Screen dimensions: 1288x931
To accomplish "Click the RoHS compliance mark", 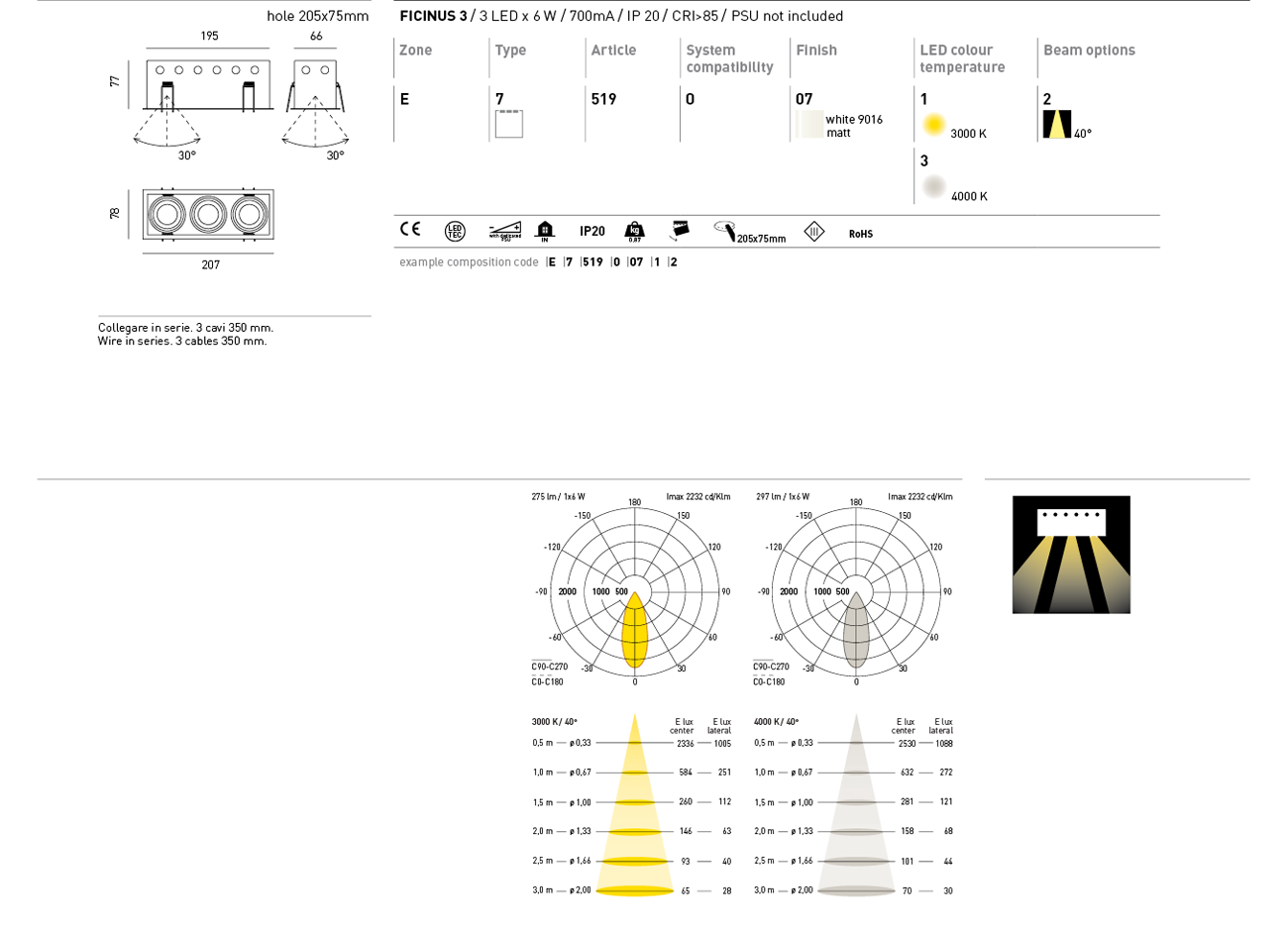I will pos(861,234).
